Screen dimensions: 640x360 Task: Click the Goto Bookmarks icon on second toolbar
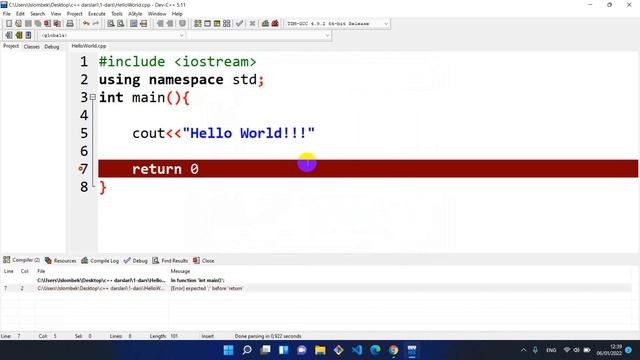tap(28, 35)
